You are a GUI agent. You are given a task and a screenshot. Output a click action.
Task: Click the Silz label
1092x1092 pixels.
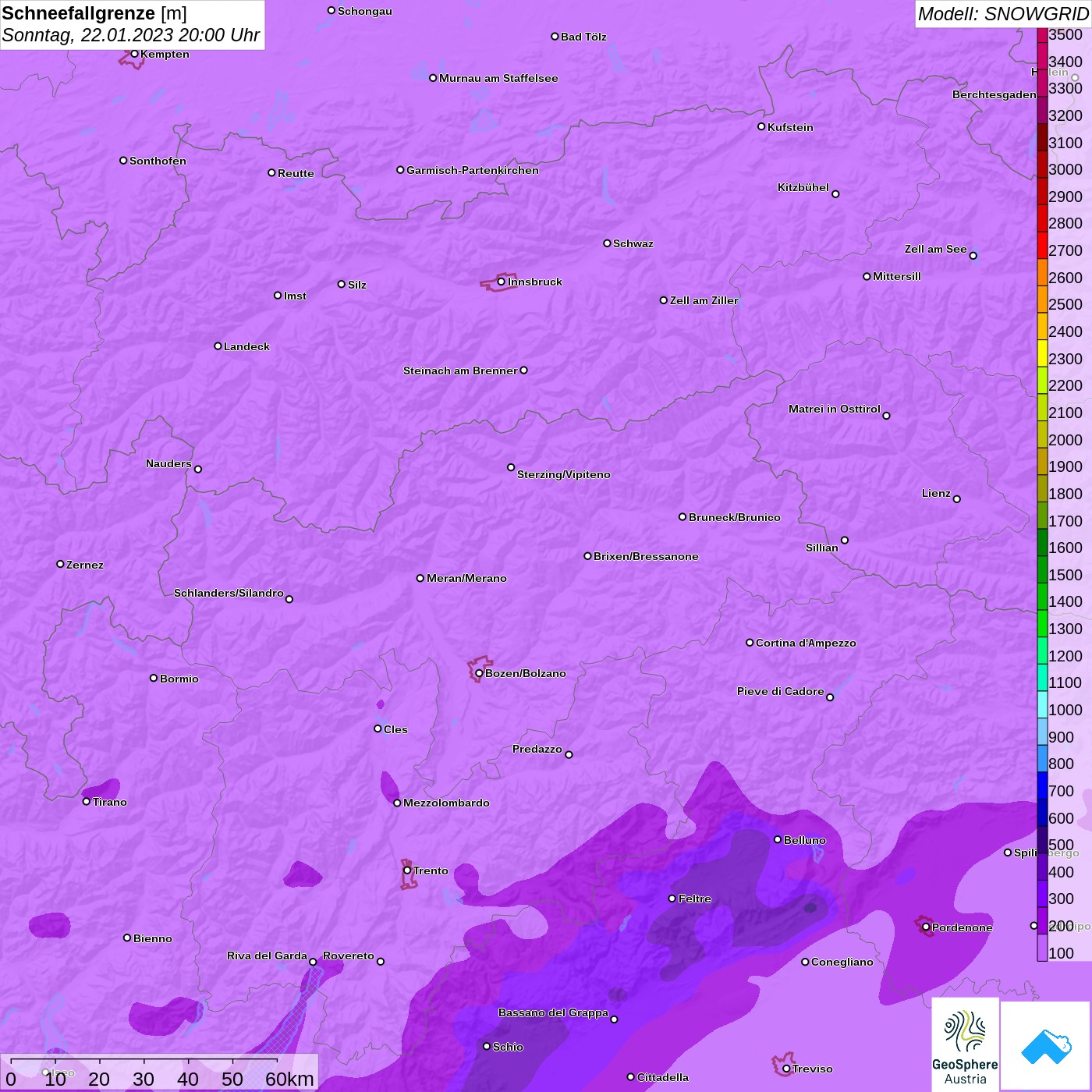pyautogui.click(x=357, y=285)
